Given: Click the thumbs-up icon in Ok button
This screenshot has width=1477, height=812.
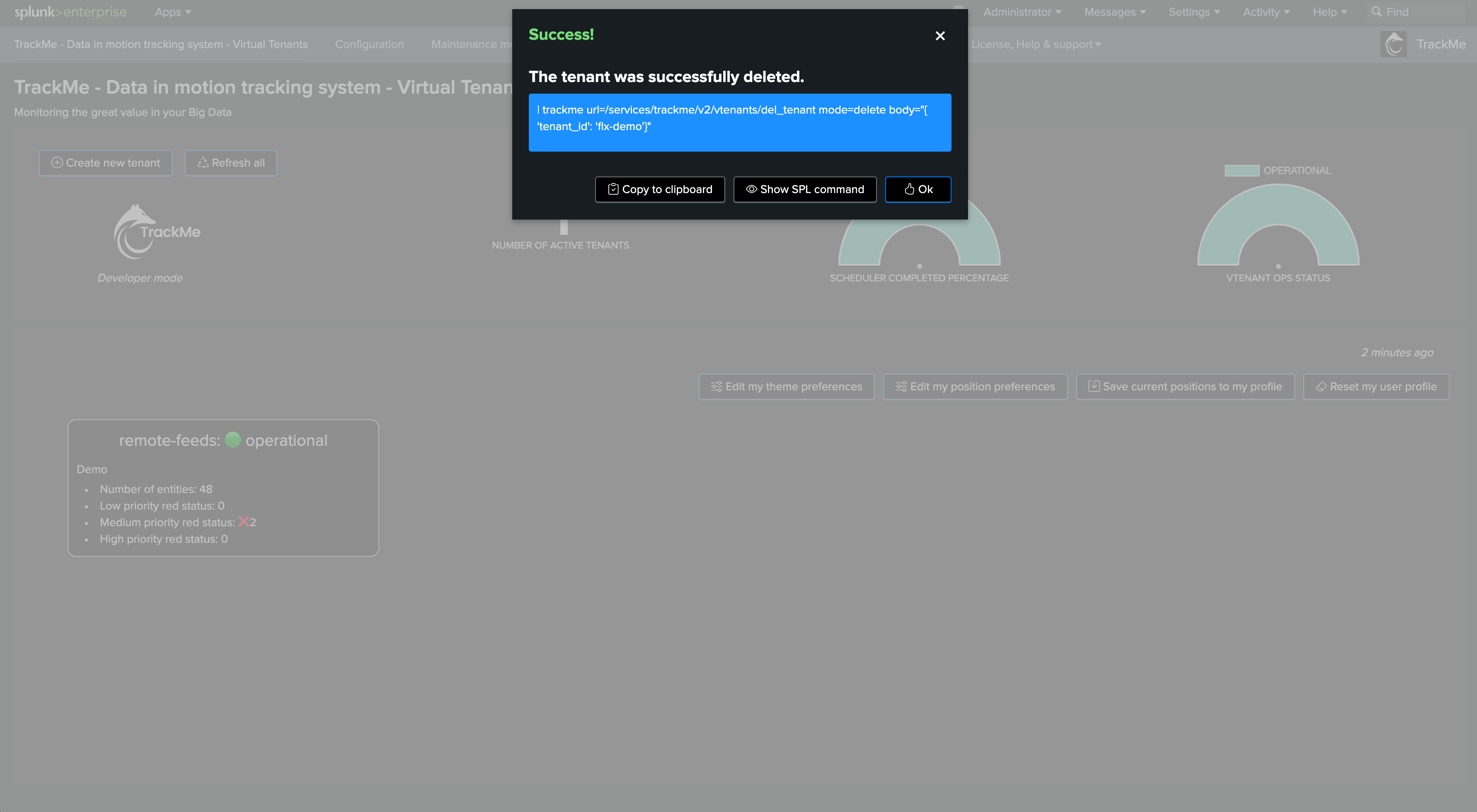Looking at the screenshot, I should pyautogui.click(x=909, y=189).
